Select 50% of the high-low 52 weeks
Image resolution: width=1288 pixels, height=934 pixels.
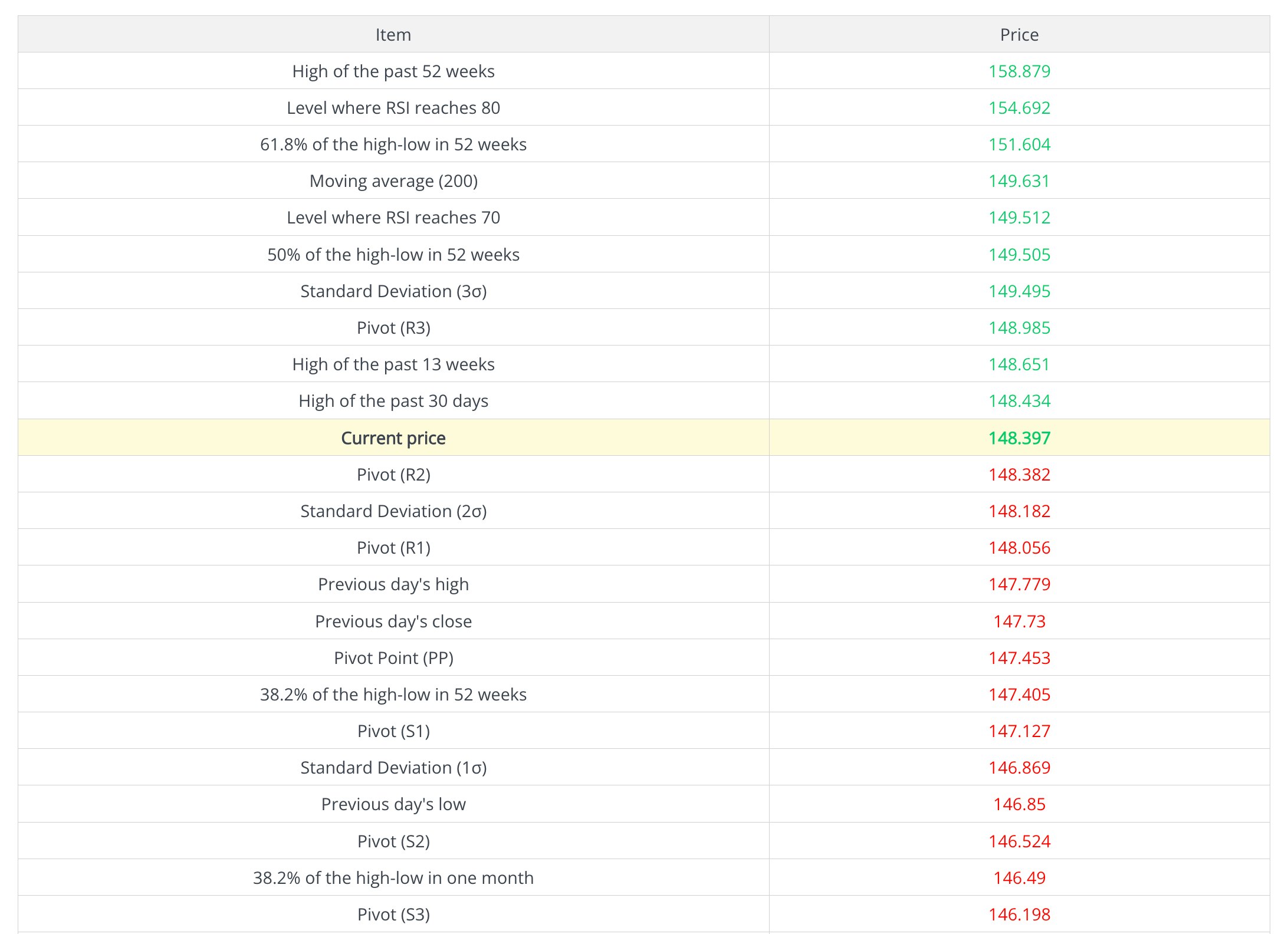point(393,255)
